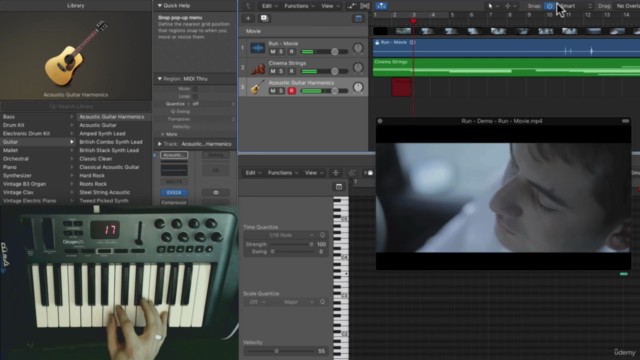Adjust the Run - Movie pan knob
Screen dimensions: 640x360
[358, 48]
